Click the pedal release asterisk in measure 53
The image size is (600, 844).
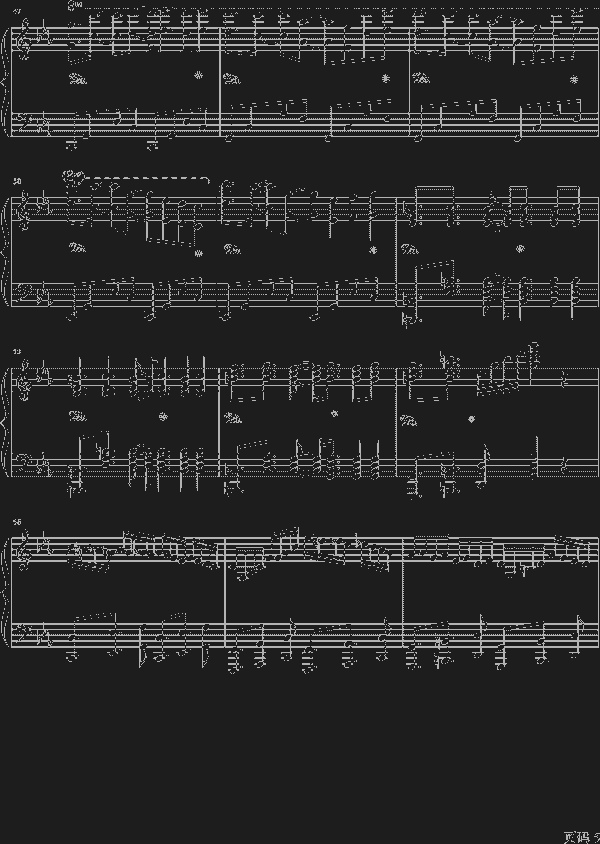pyautogui.click(x=162, y=413)
